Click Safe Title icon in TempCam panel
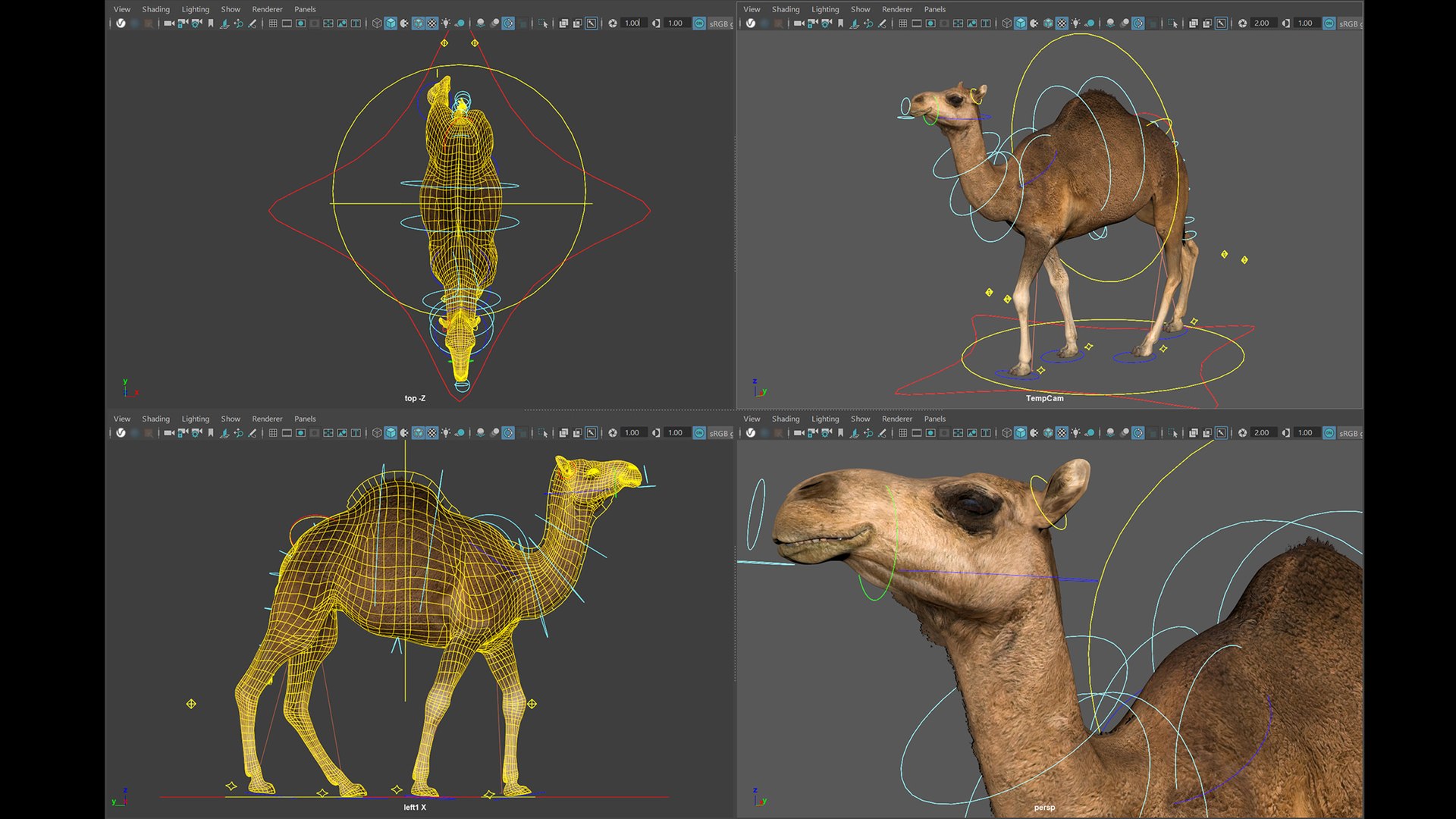The image size is (1456, 819). click(x=985, y=24)
